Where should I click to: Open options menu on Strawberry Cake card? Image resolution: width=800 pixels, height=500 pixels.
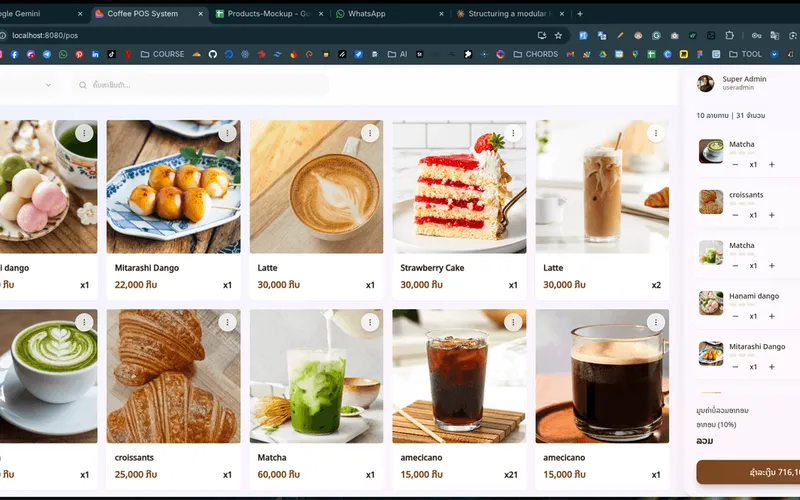[513, 133]
